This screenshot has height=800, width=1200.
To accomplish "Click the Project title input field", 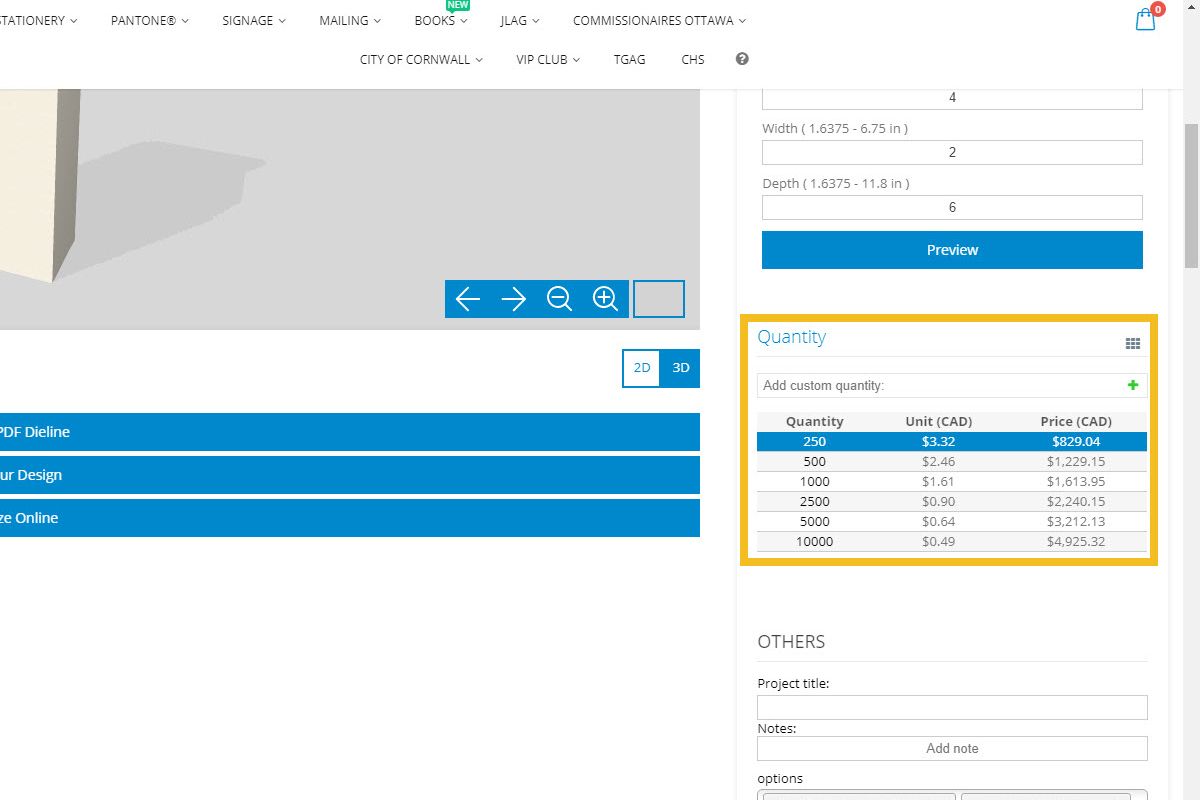I will (x=951, y=707).
